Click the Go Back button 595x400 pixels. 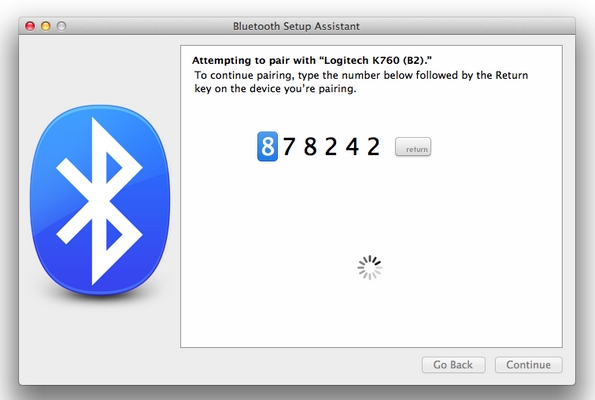pyautogui.click(x=453, y=365)
